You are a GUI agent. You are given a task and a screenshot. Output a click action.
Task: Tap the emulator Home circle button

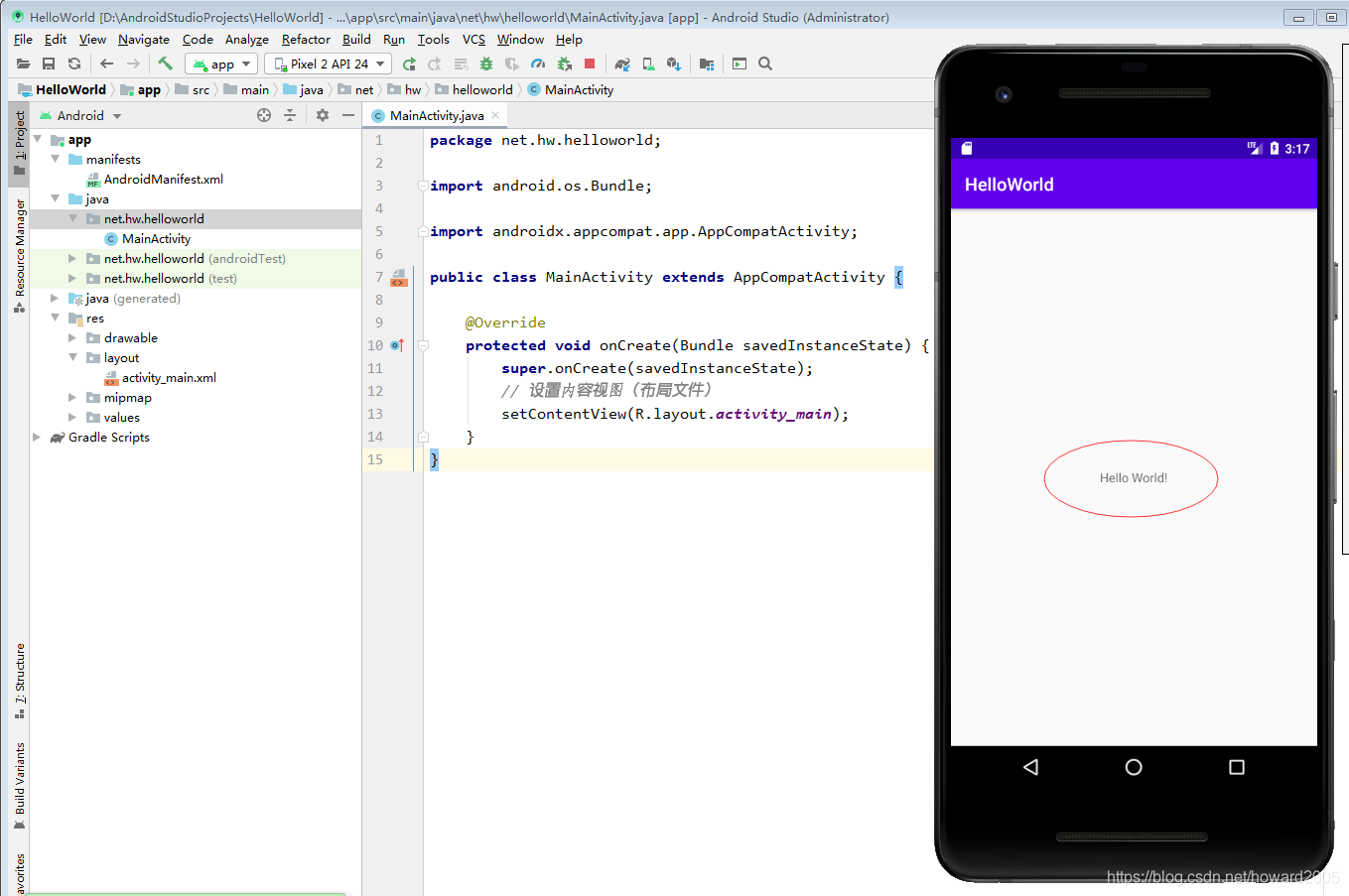(x=1134, y=767)
